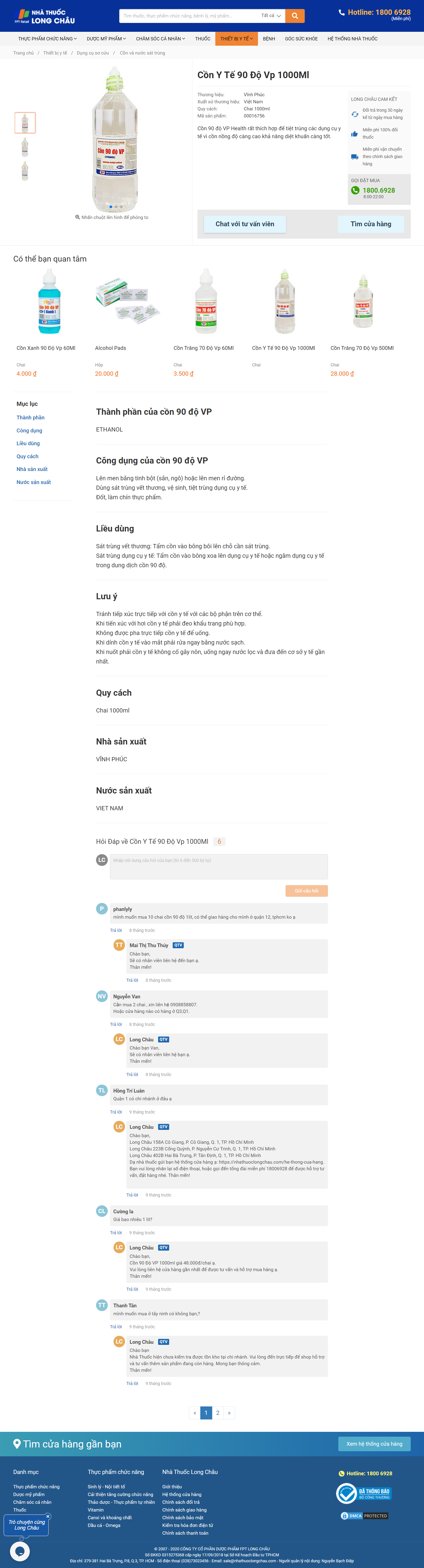Click the DMCA PROTECTED badge
This screenshot has height=1568, width=424.
coord(364,1516)
